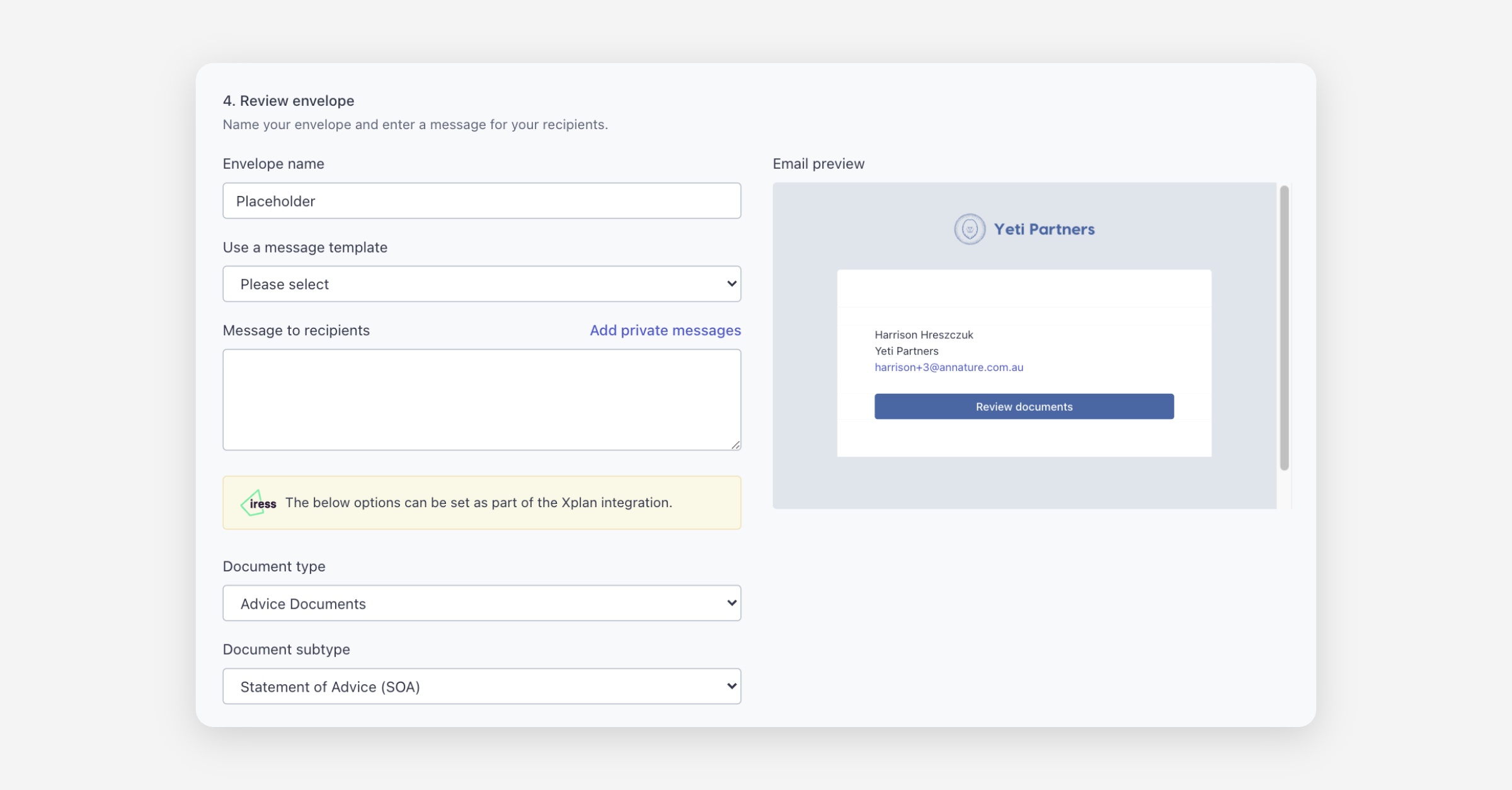Click the Review envelope step heading

(289, 101)
